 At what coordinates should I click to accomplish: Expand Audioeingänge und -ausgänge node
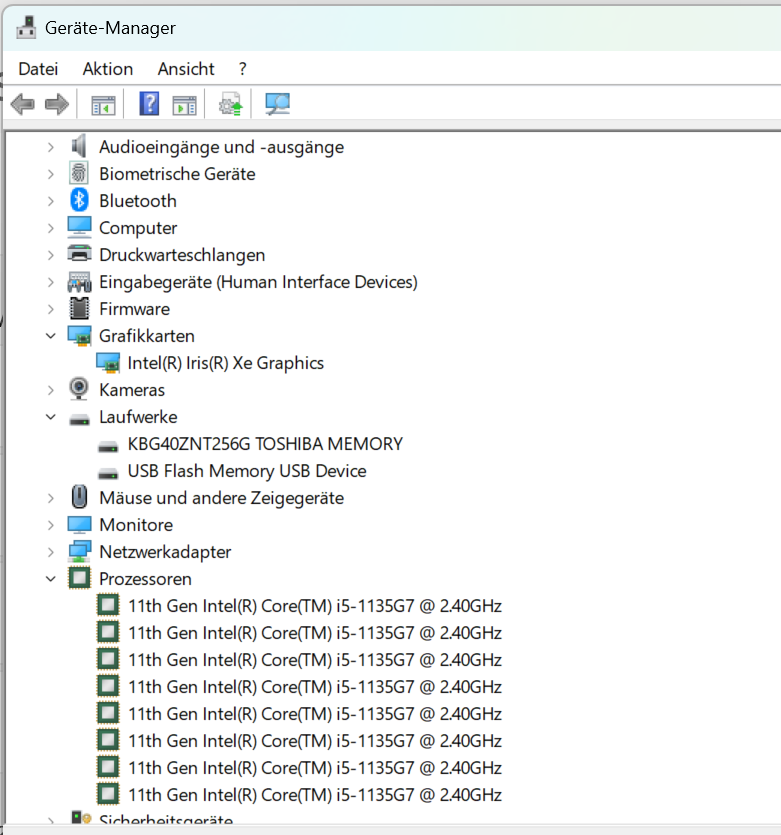(51, 147)
